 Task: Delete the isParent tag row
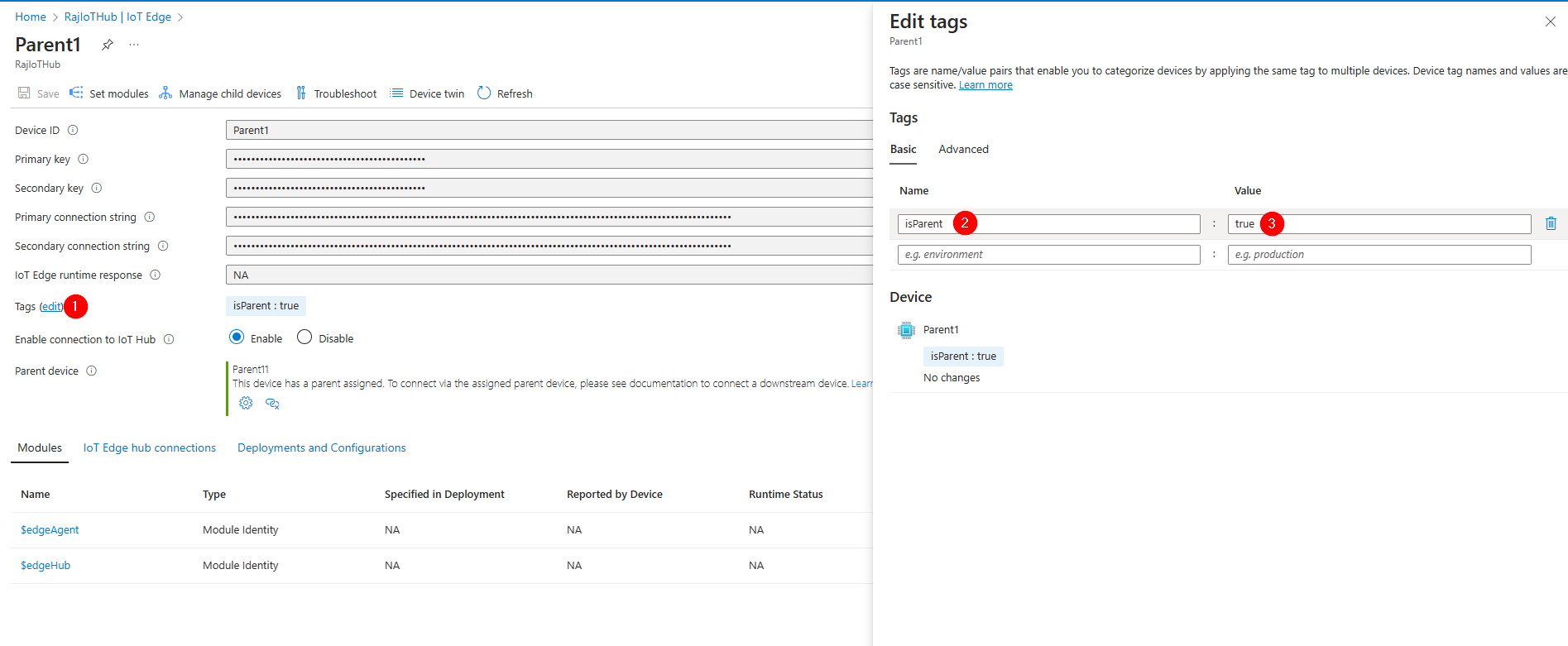(x=1551, y=223)
